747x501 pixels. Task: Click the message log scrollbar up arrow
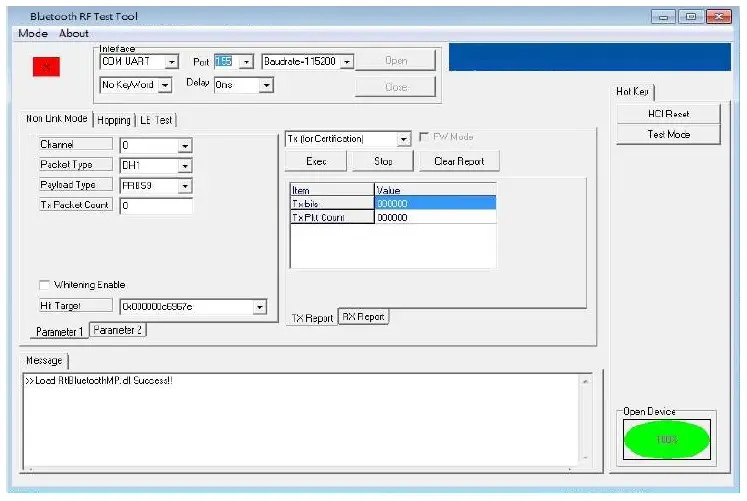coord(585,381)
